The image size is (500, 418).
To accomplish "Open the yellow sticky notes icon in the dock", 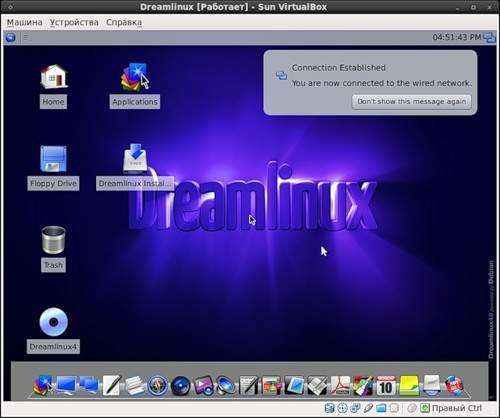I will click(409, 386).
